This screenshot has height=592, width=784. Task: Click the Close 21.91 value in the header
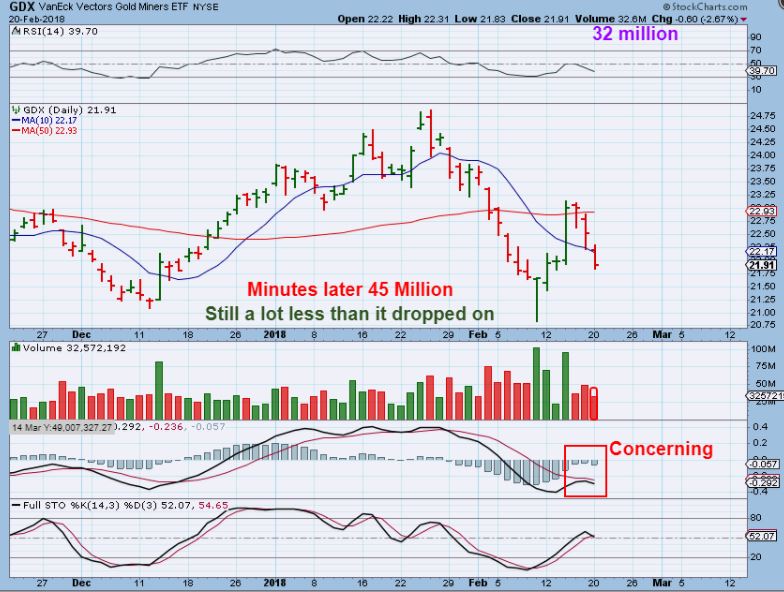(x=540, y=19)
